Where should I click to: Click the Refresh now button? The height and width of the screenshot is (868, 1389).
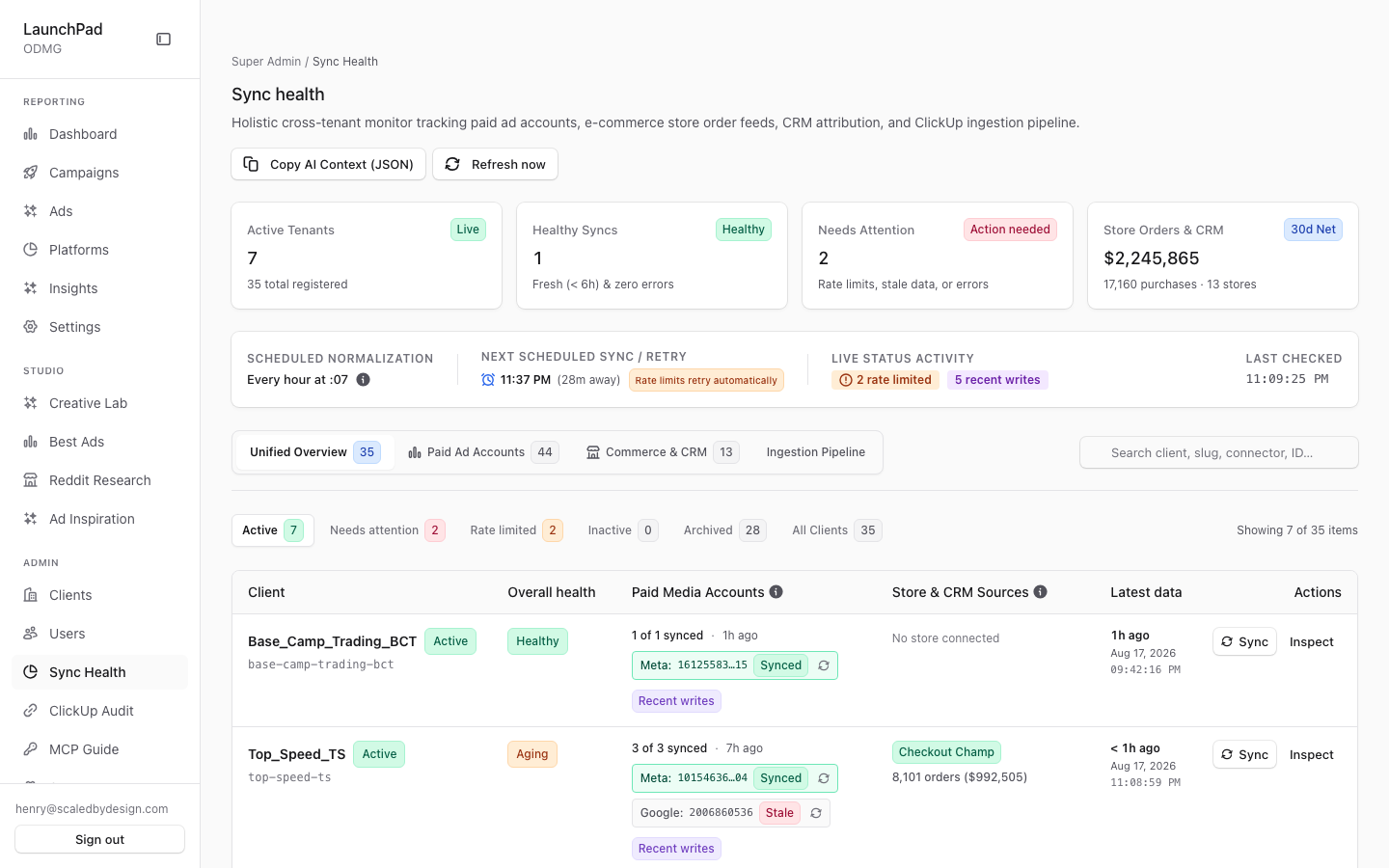495,164
